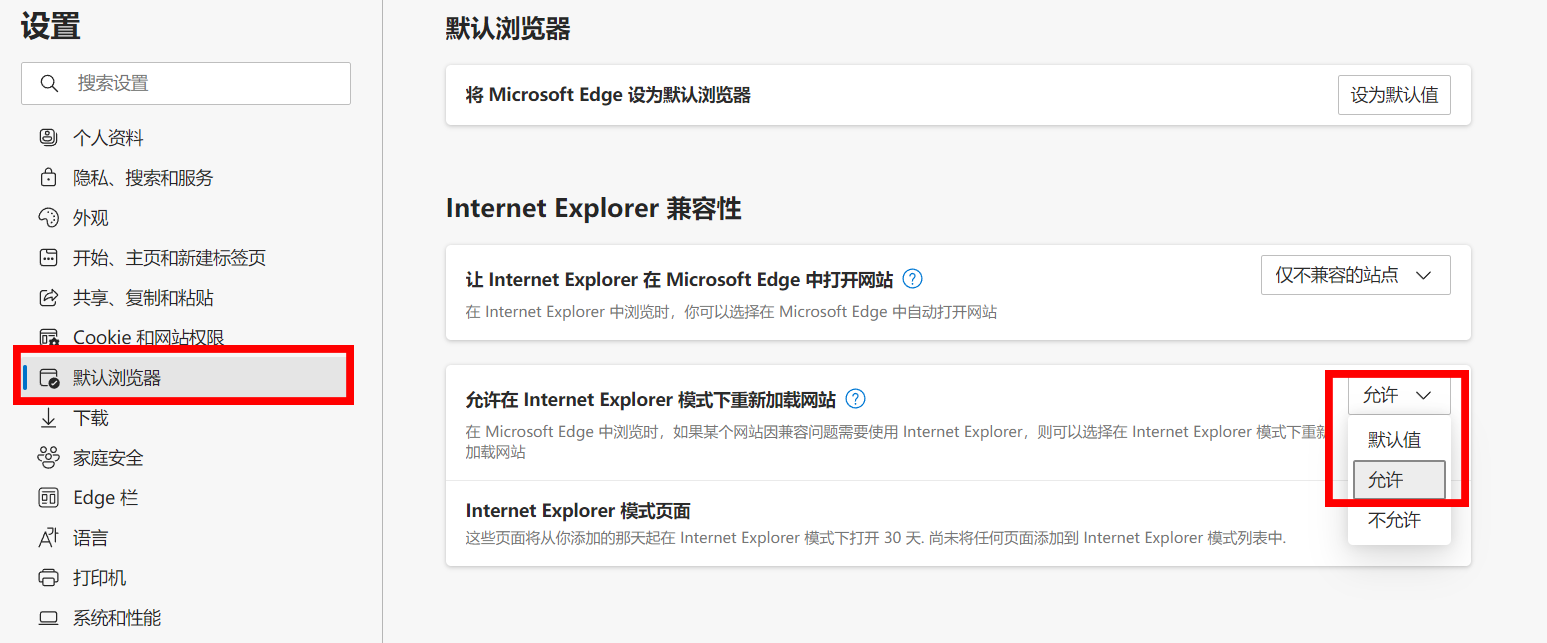The image size is (1547, 643).
Task: Choose 允许 option in dropdown list
Action: [x=1398, y=480]
